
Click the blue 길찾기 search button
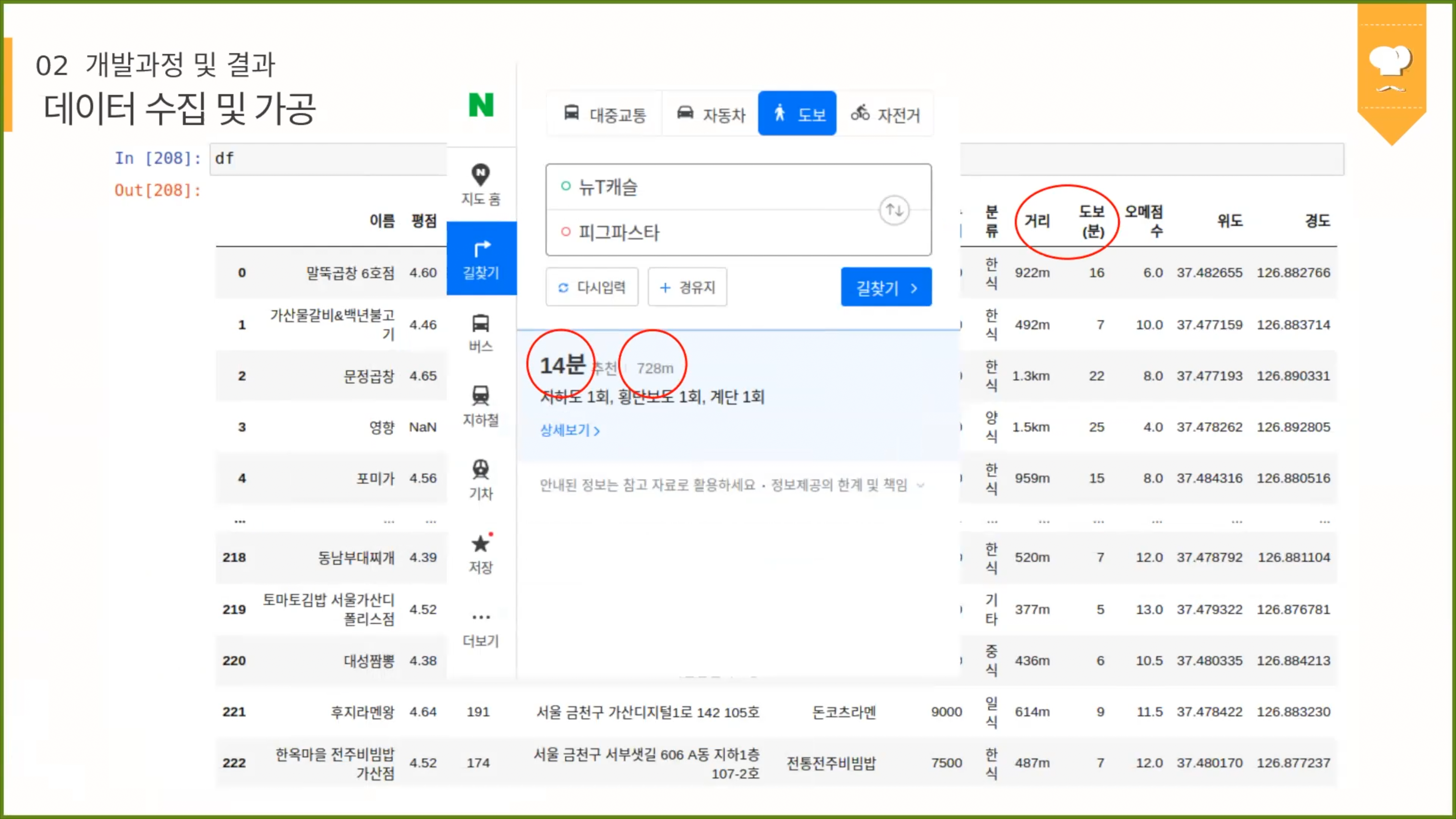pyautogui.click(x=886, y=287)
